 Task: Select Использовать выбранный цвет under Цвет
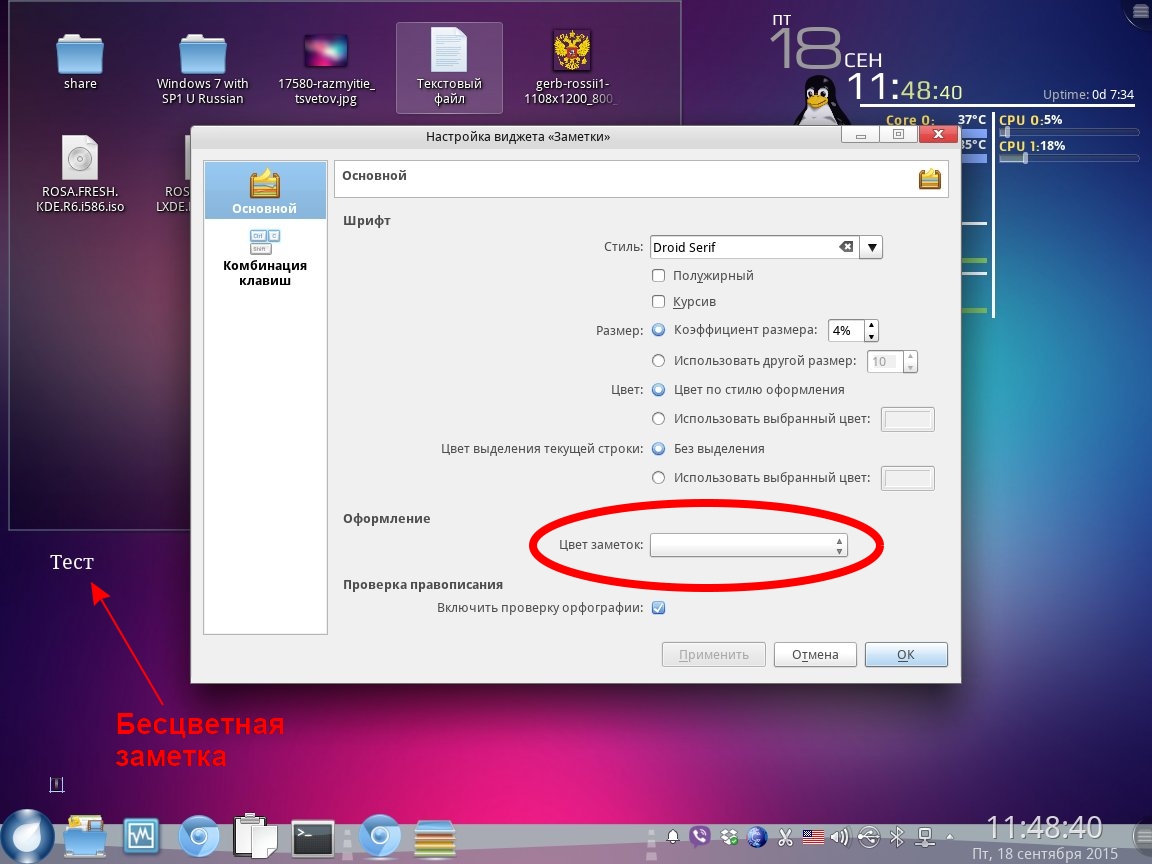coord(658,419)
